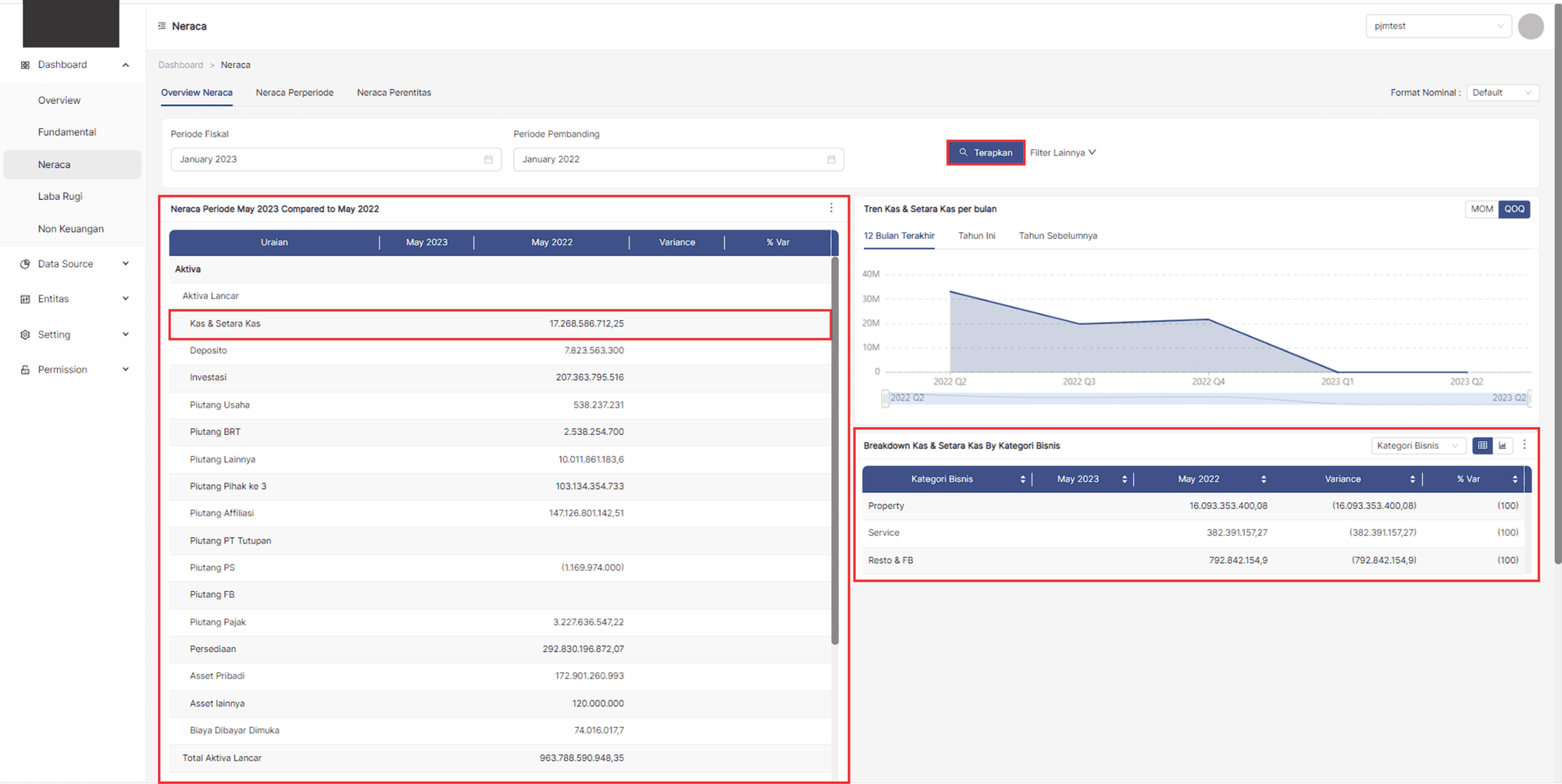The image size is (1562, 784).
Task: Click the calendar icon in Periode Pembanding
Action: [831, 159]
